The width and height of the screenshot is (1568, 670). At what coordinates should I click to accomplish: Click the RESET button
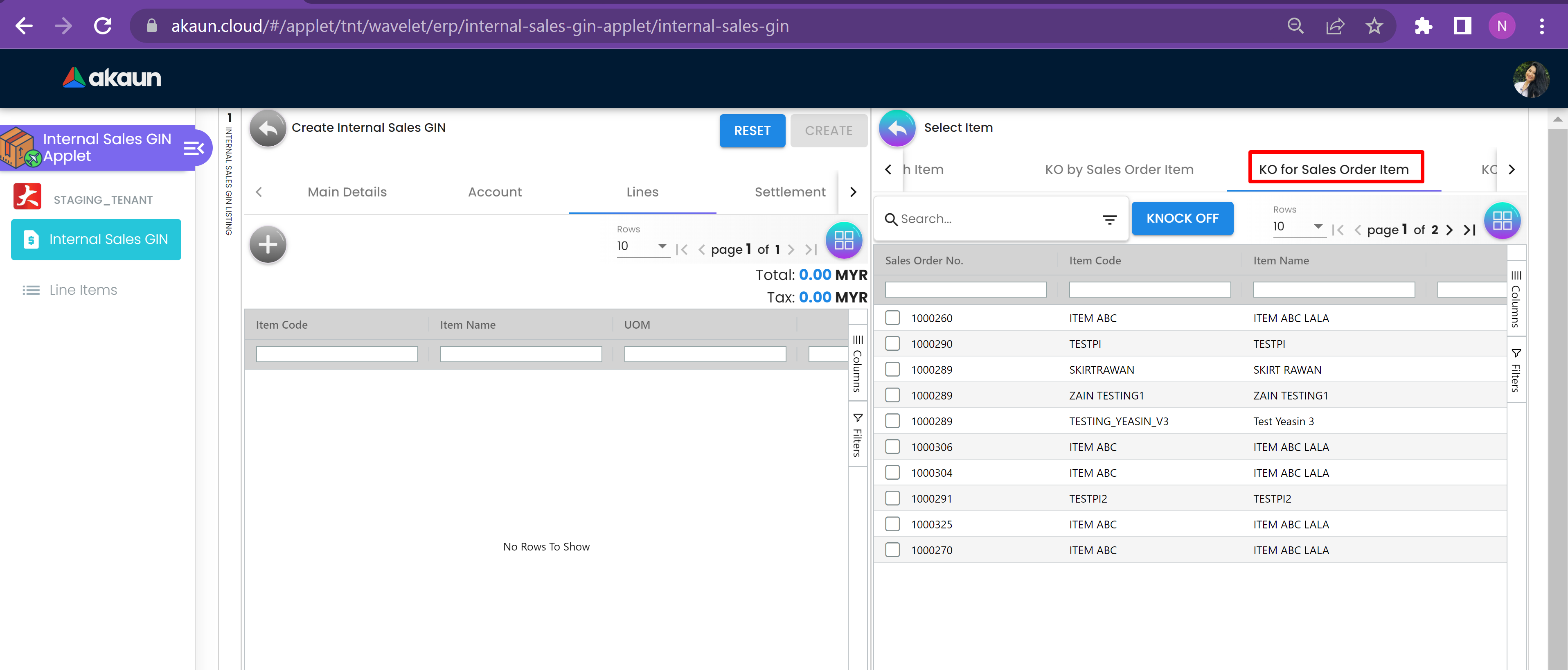752,131
